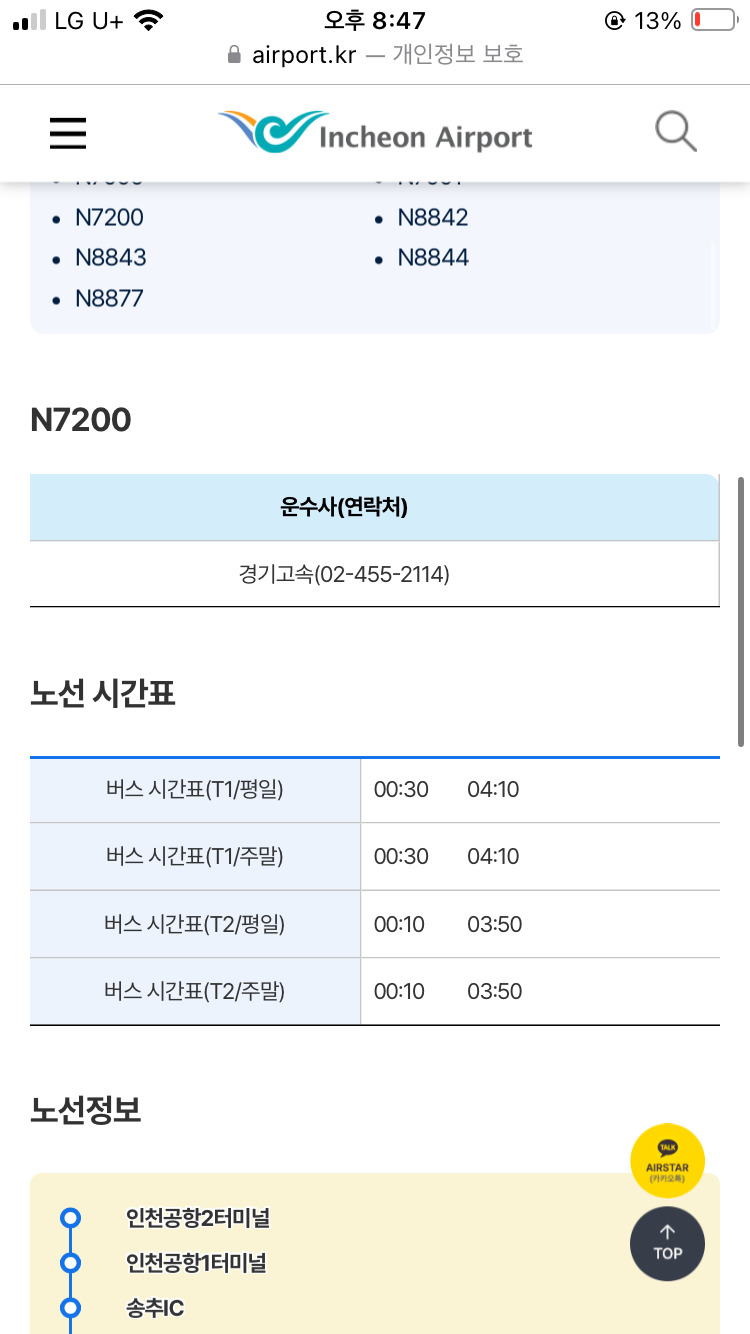Screen dimensions: 750x1334
Task: Open the N8843 bus route
Action: click(x=111, y=257)
